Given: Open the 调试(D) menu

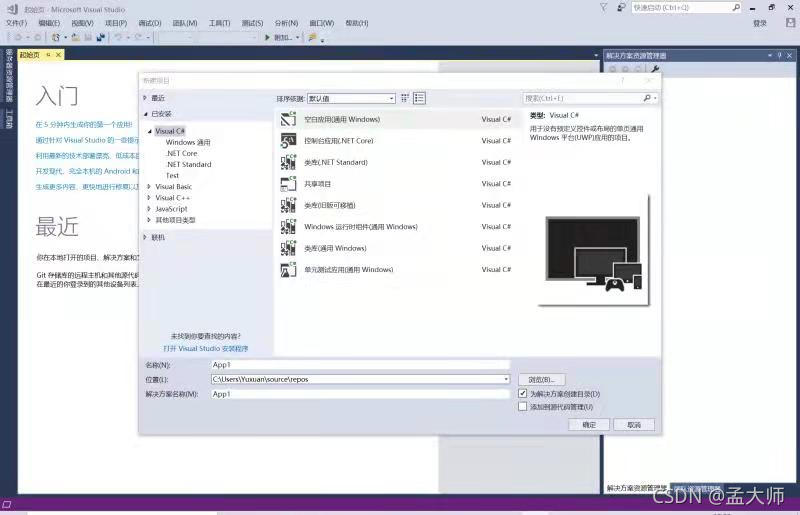Looking at the screenshot, I should [149, 23].
